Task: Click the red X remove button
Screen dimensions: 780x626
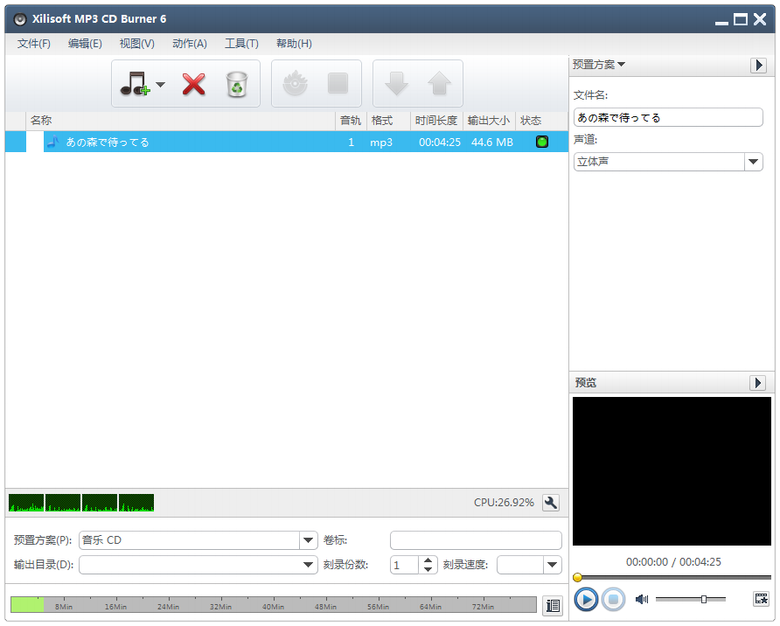Action: [193, 84]
